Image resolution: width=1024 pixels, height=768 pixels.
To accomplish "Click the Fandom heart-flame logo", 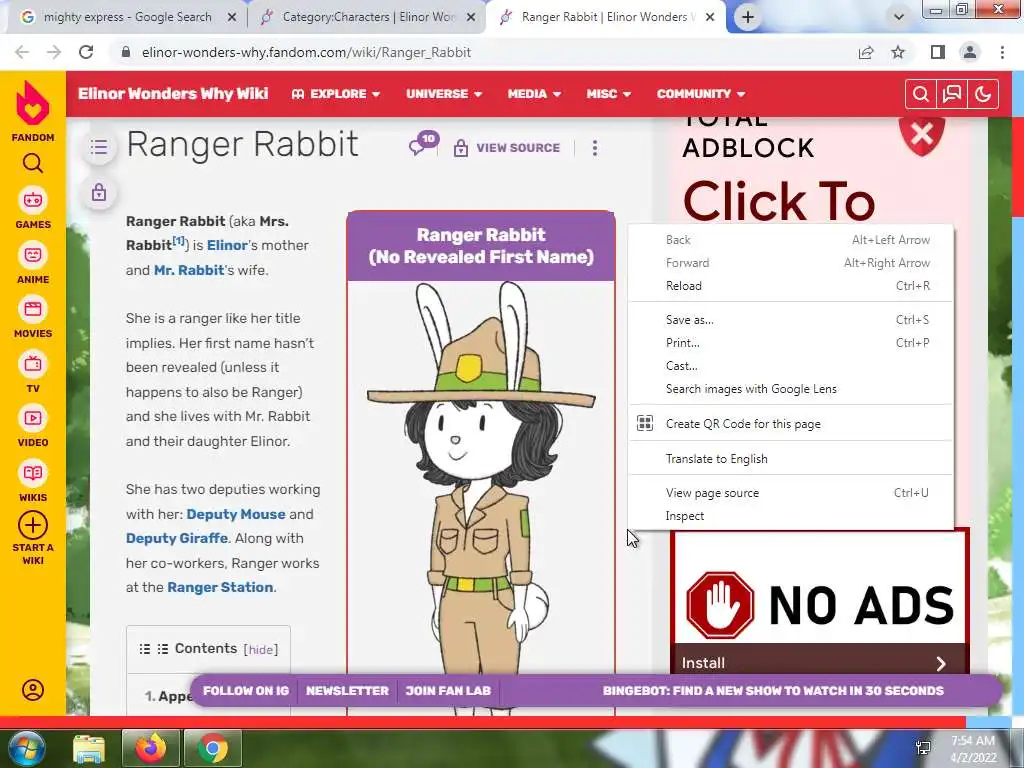I will click(33, 104).
